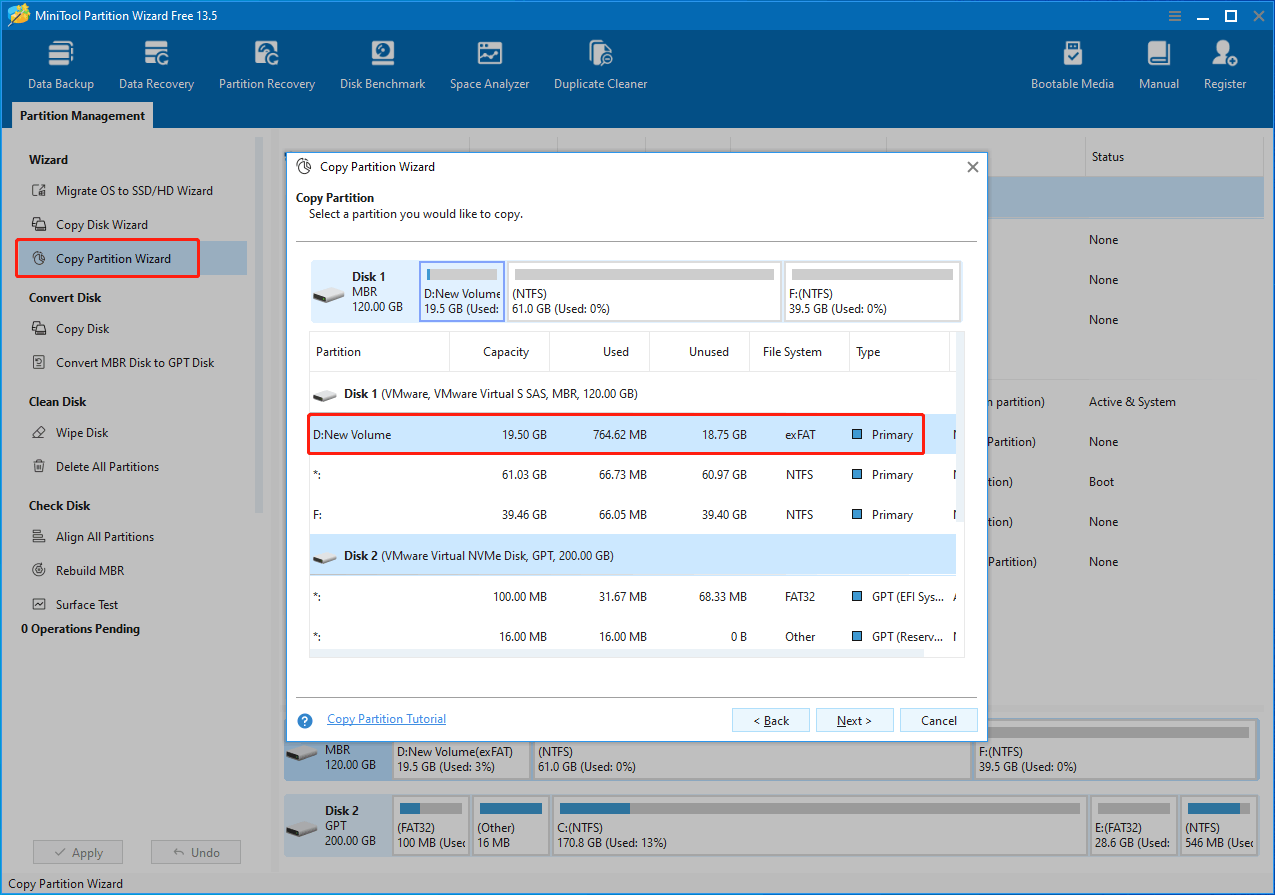Open Partition Recovery
Screen dimensions: 1275x895
[x=266, y=63]
